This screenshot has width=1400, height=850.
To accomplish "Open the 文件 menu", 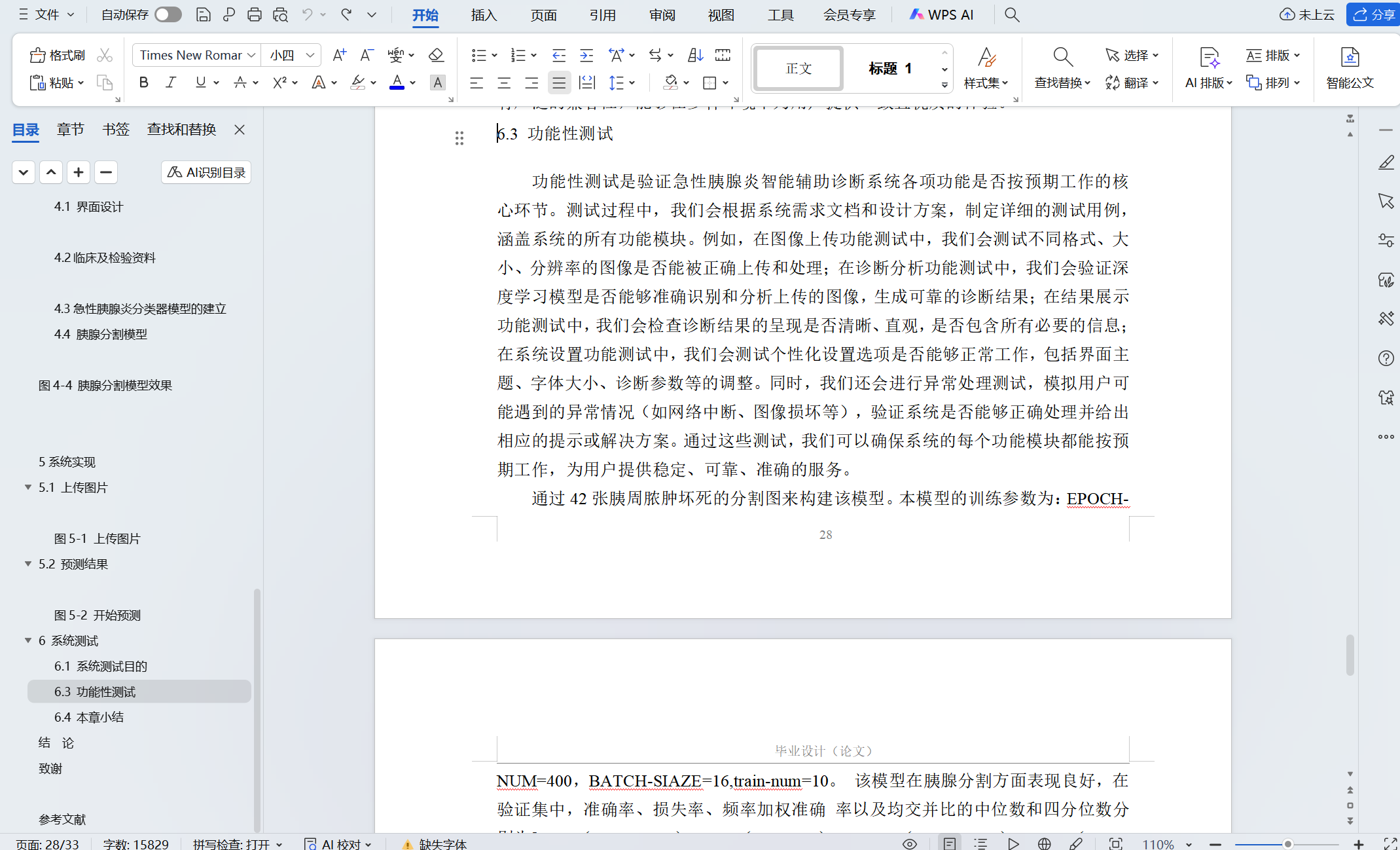I will (x=46, y=14).
